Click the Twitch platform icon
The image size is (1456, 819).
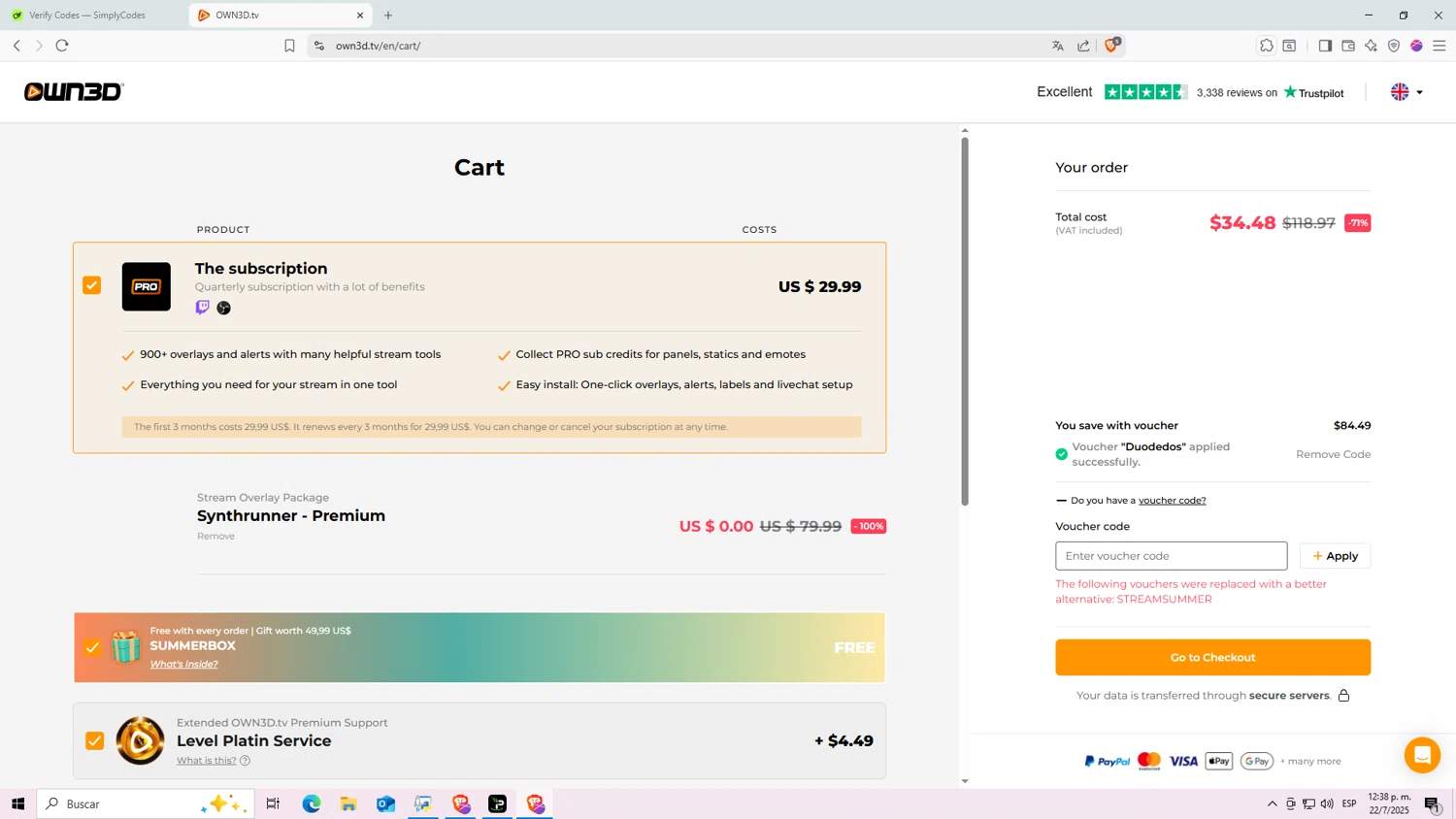click(202, 308)
